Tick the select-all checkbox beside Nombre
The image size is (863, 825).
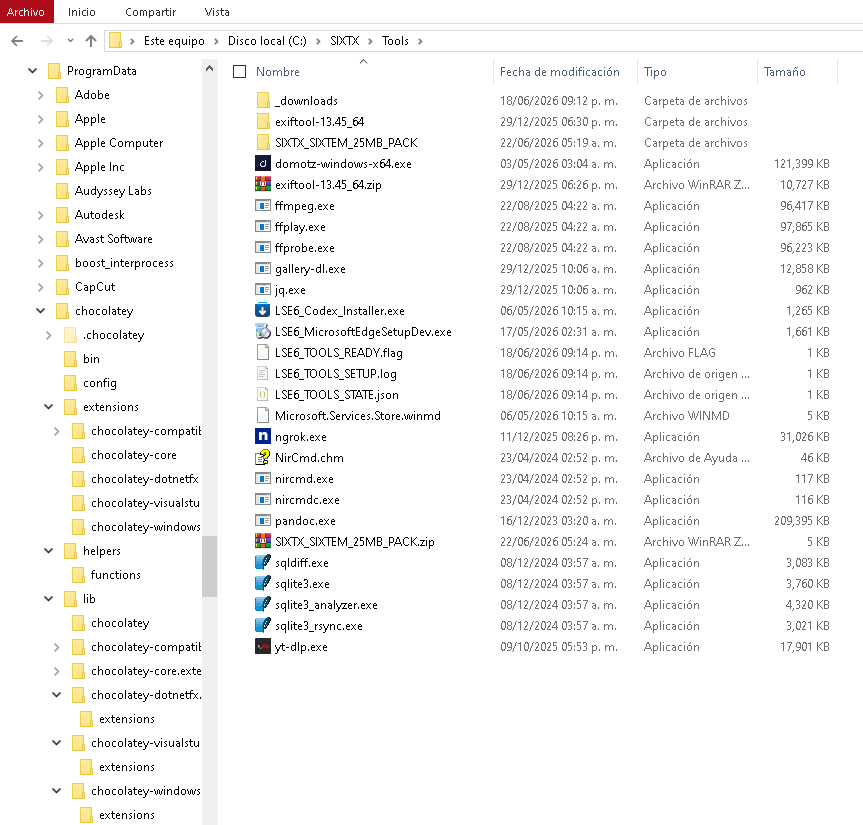click(239, 72)
